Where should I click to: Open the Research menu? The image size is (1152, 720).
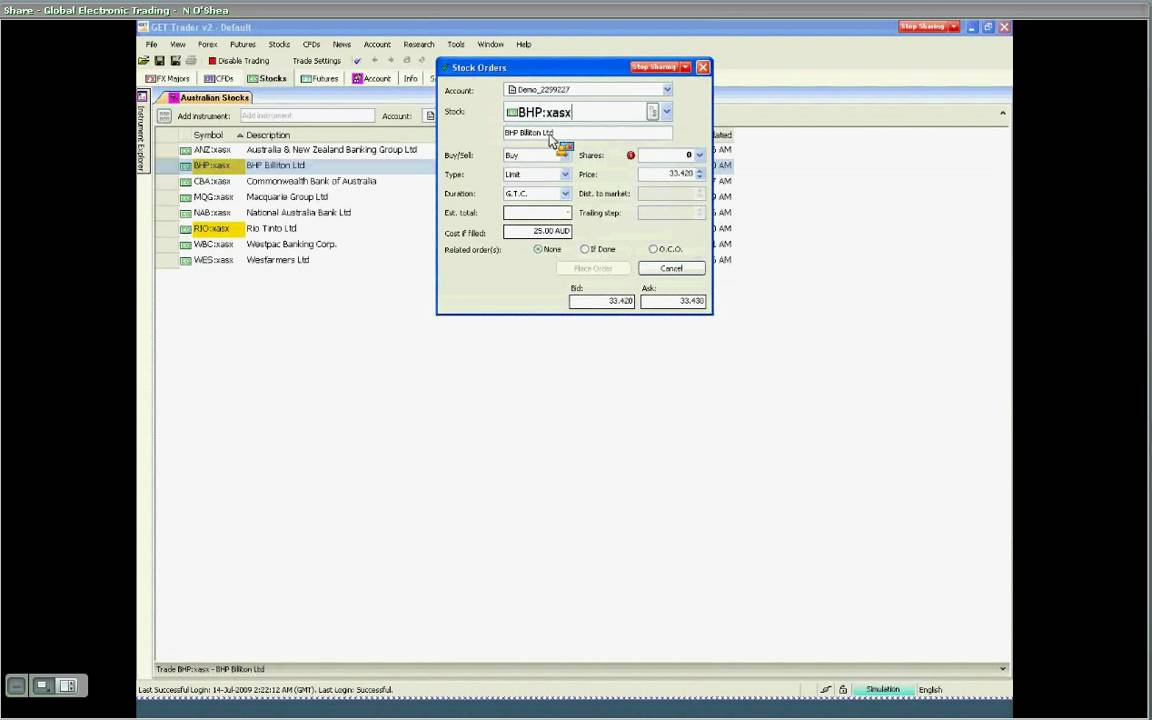(x=419, y=44)
